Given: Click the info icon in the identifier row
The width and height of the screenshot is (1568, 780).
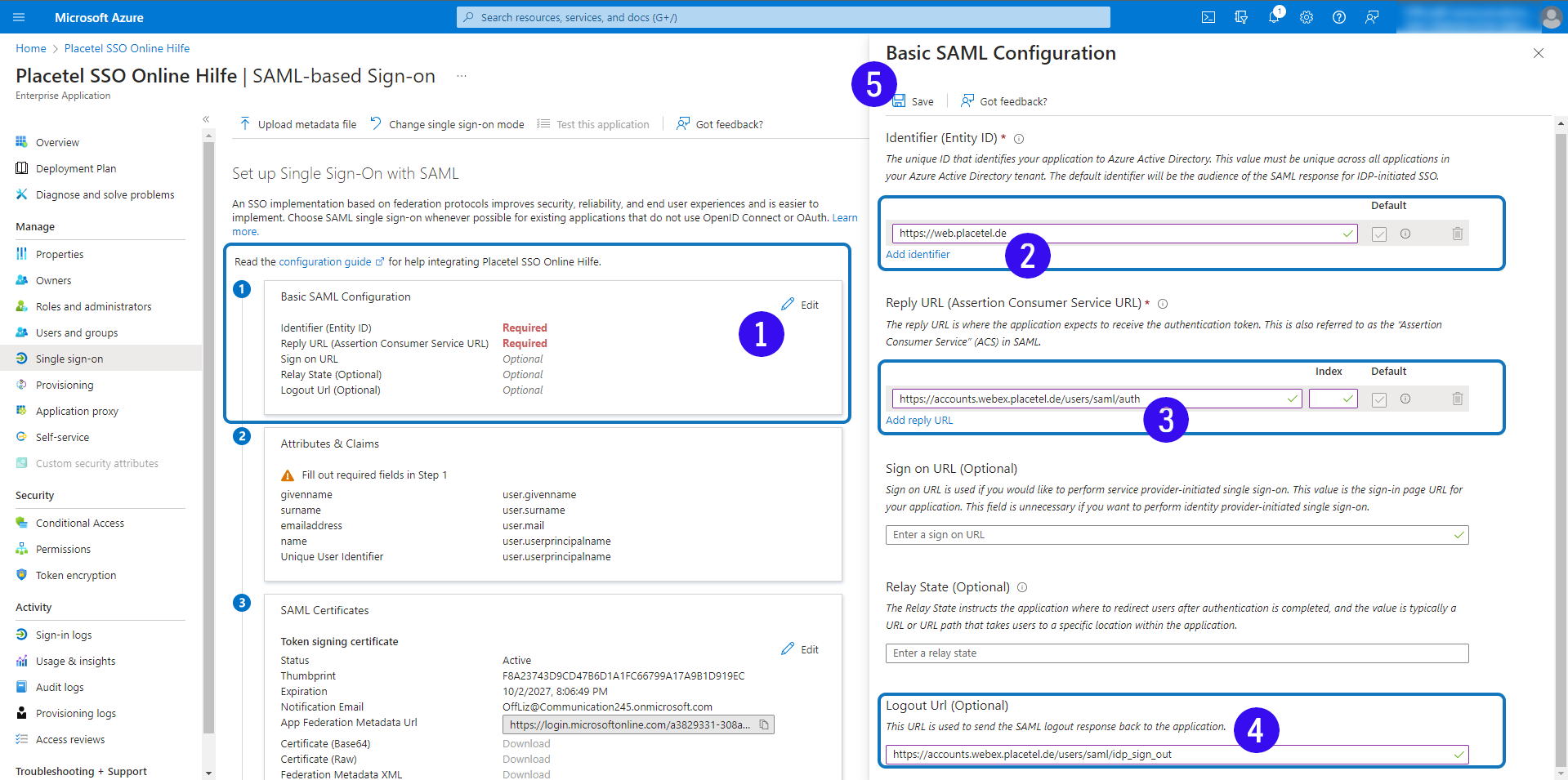Looking at the screenshot, I should pyautogui.click(x=1405, y=234).
